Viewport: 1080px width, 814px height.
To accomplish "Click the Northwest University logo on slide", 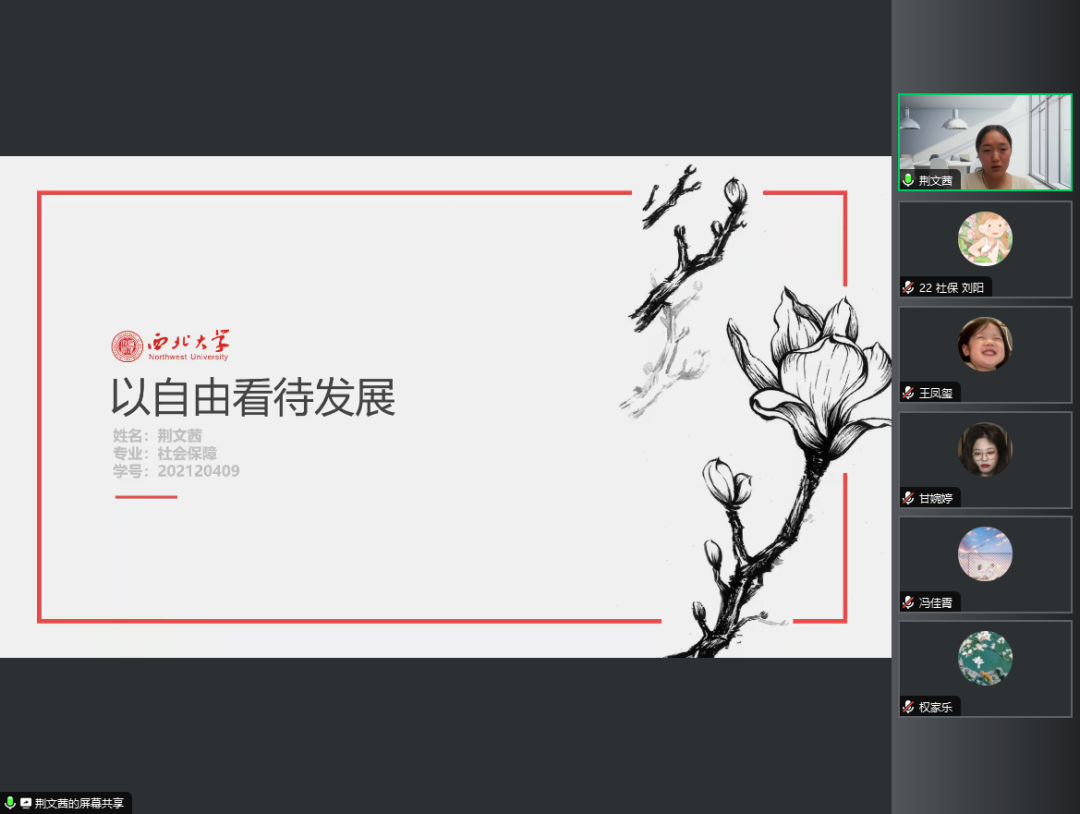I will pos(170,346).
